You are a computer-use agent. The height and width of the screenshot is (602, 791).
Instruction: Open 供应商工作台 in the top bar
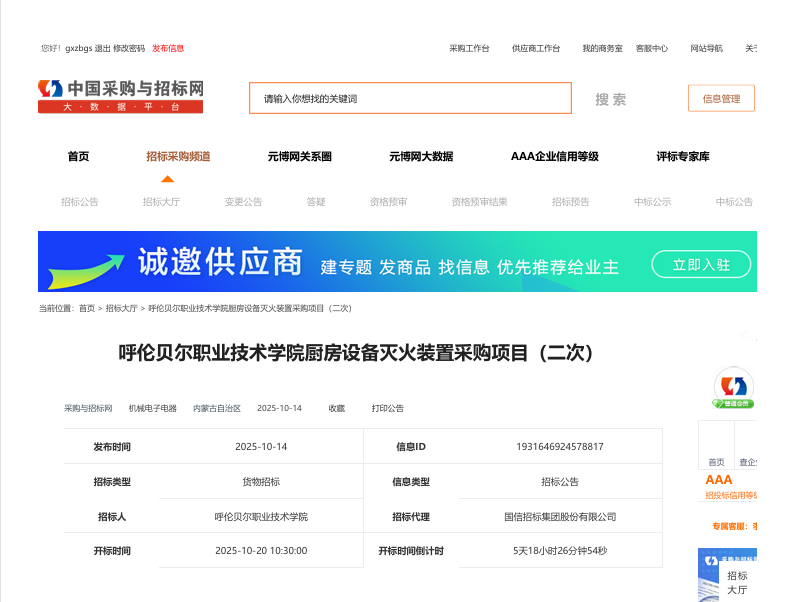click(x=536, y=48)
